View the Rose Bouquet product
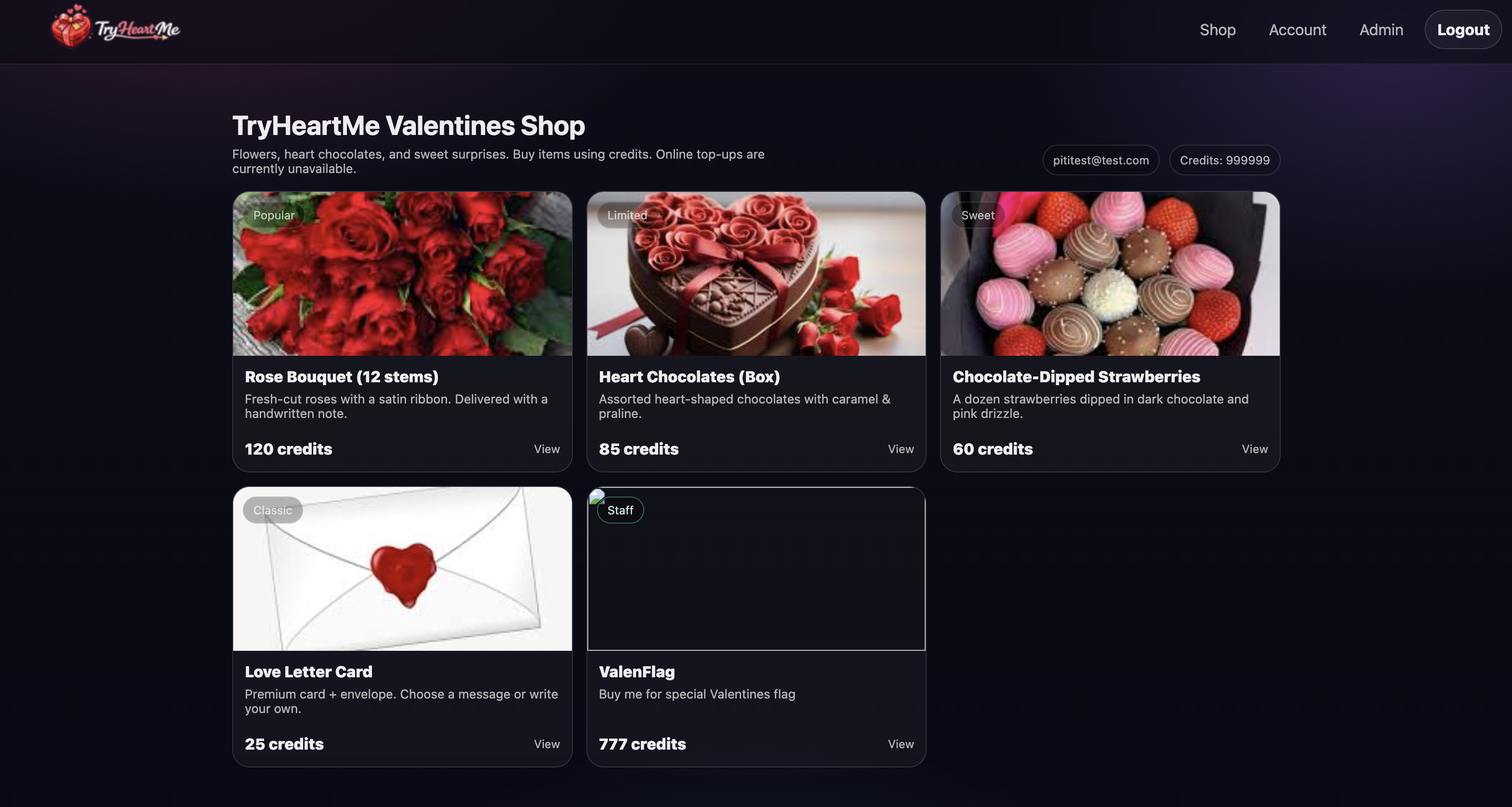Viewport: 1512px width, 807px height. pos(546,449)
